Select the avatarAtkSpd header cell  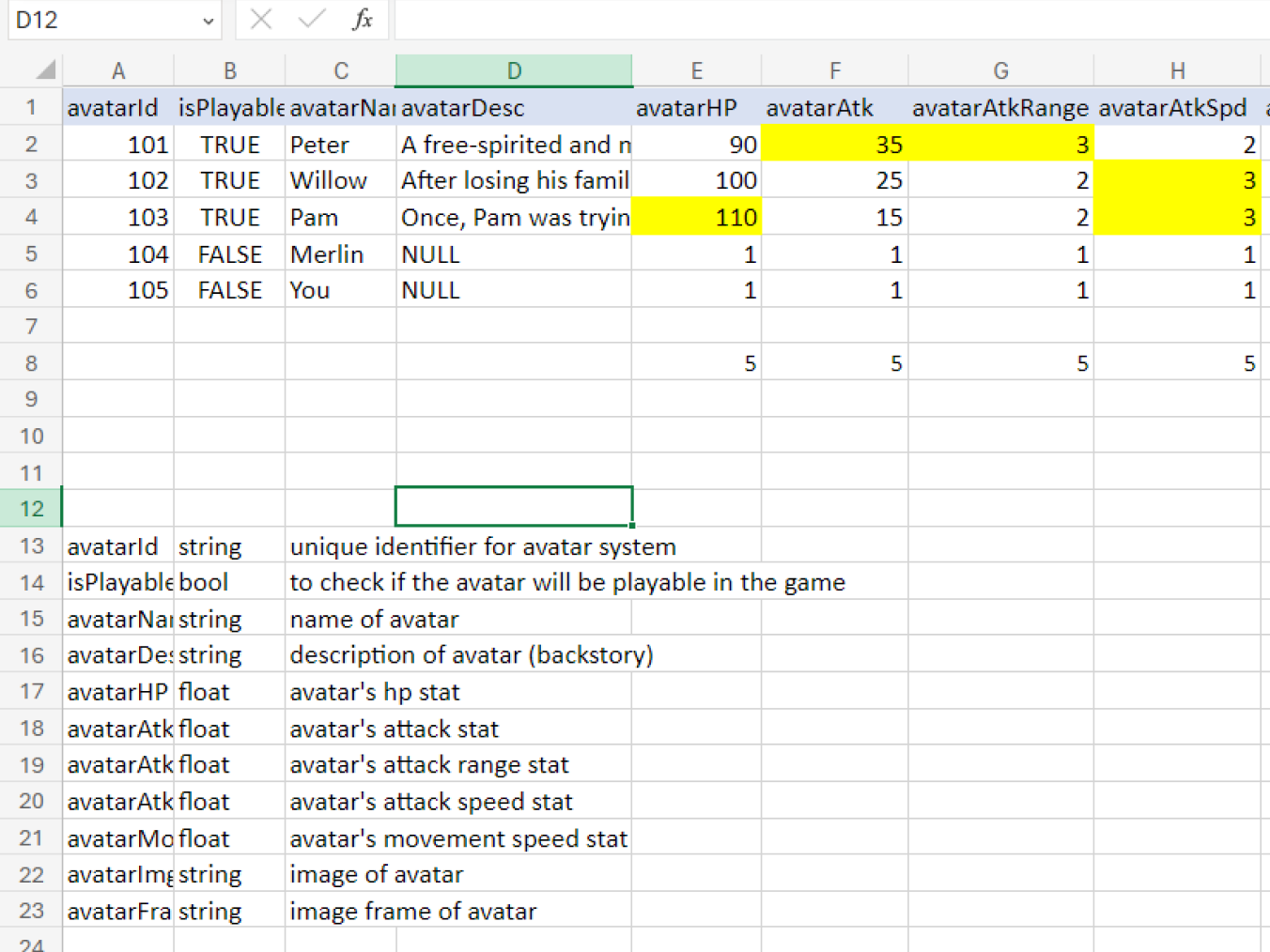(x=1176, y=108)
